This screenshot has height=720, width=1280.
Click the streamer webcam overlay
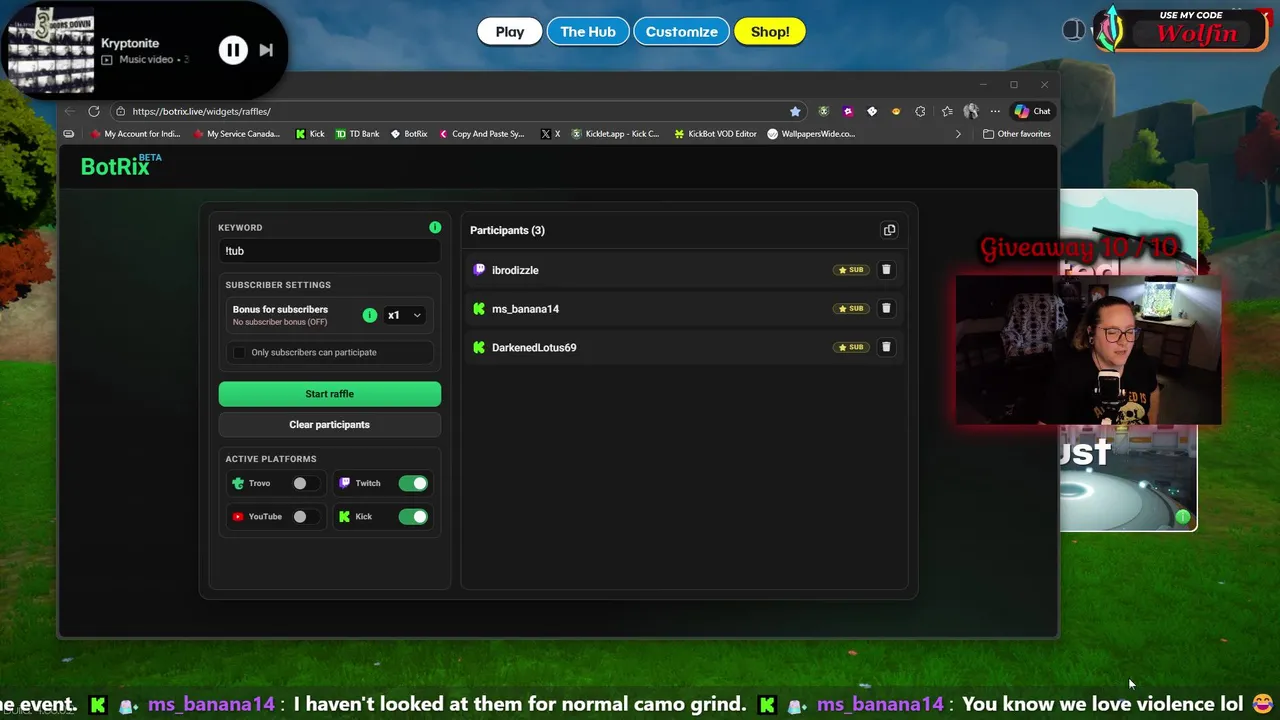1088,350
